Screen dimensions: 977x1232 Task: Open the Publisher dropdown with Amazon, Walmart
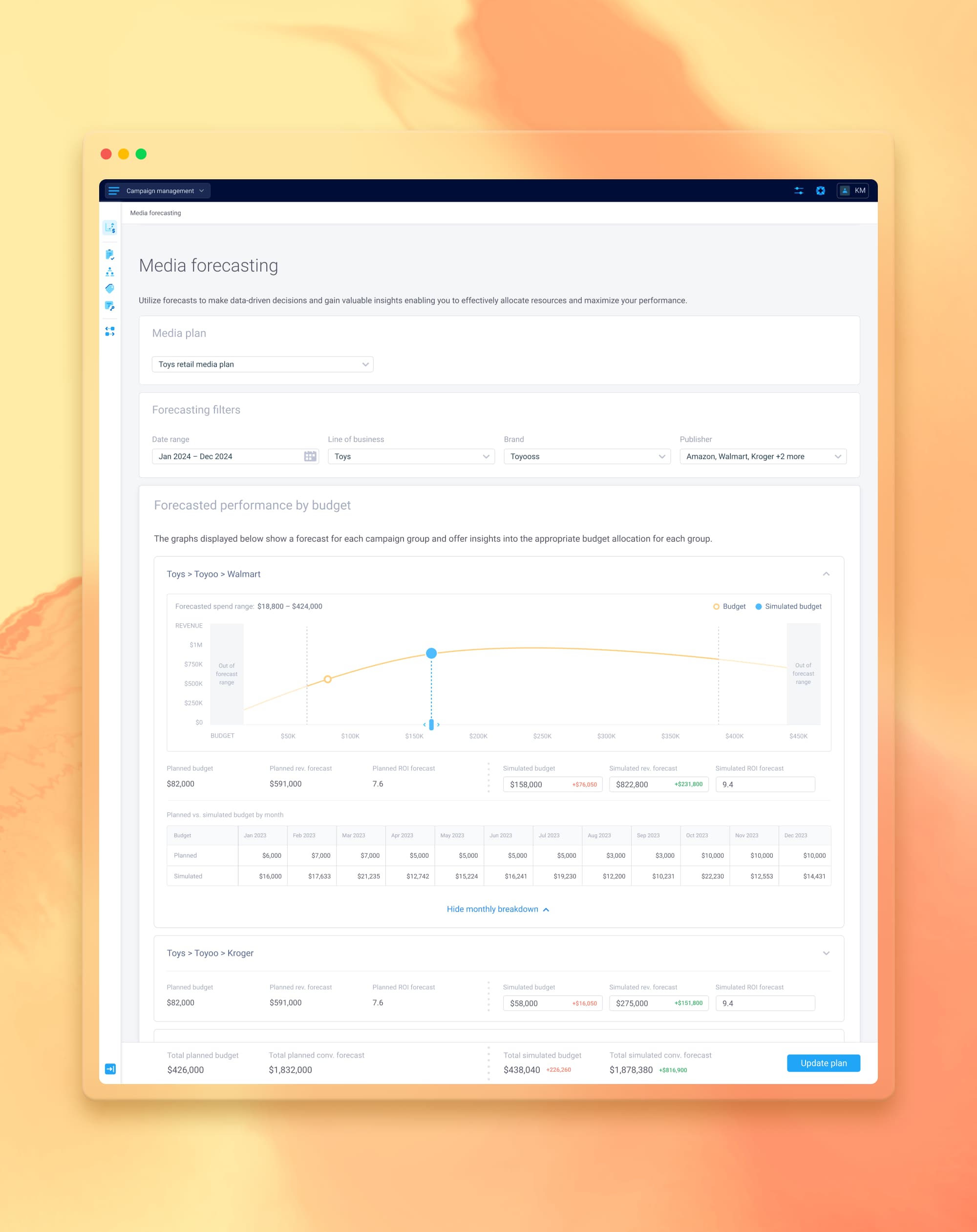coord(763,456)
